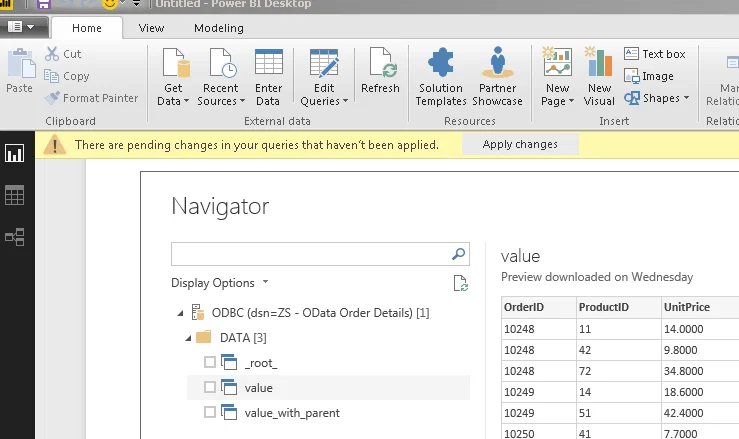The height and width of the screenshot is (439, 739).
Task: Collapse the DATA folder node
Action: [x=188, y=338]
